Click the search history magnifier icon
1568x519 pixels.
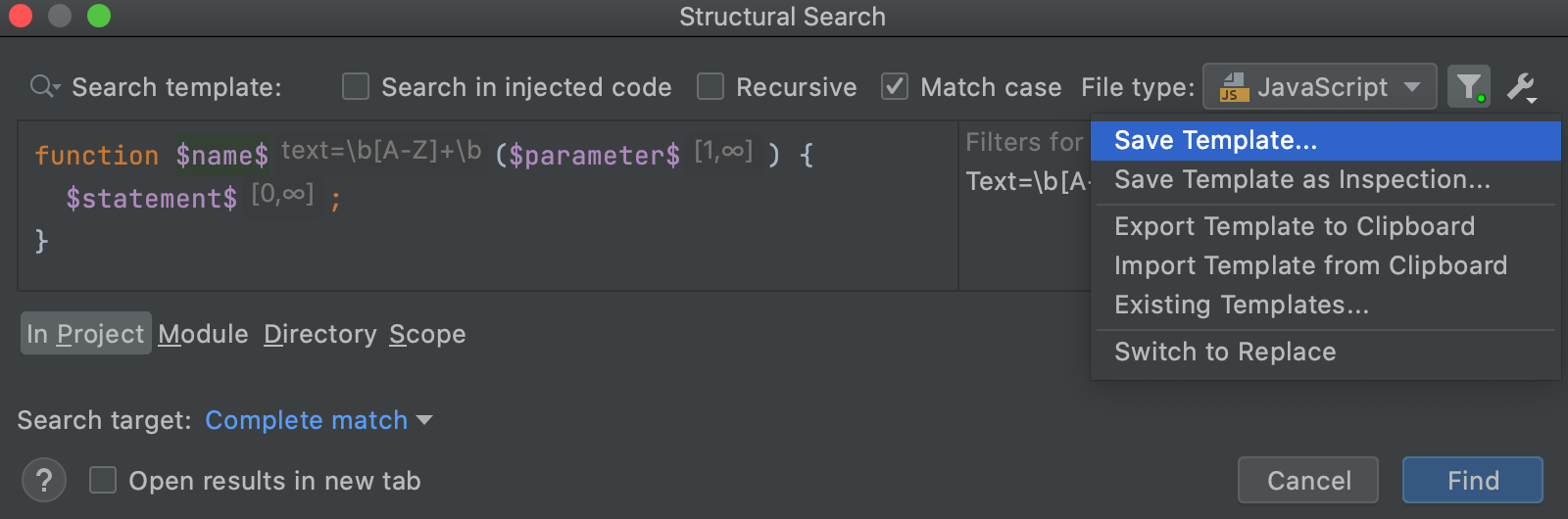44,87
